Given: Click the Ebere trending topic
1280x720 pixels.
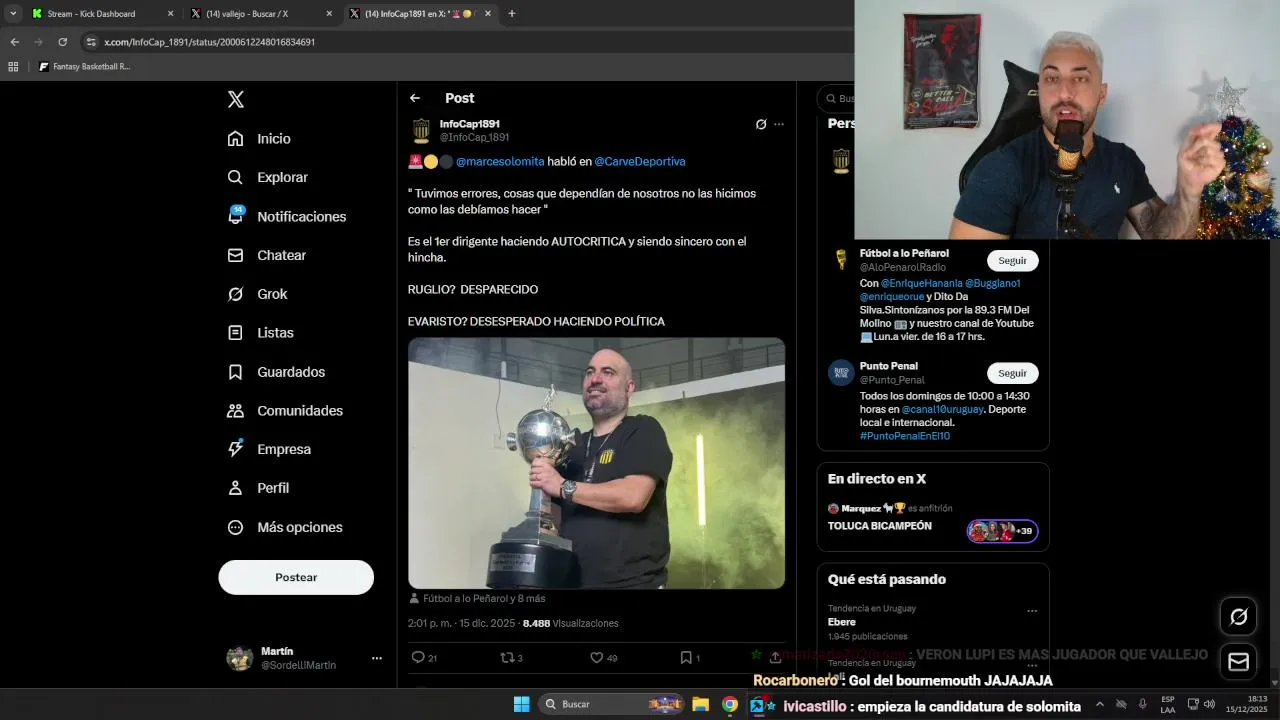Looking at the screenshot, I should point(841,622).
